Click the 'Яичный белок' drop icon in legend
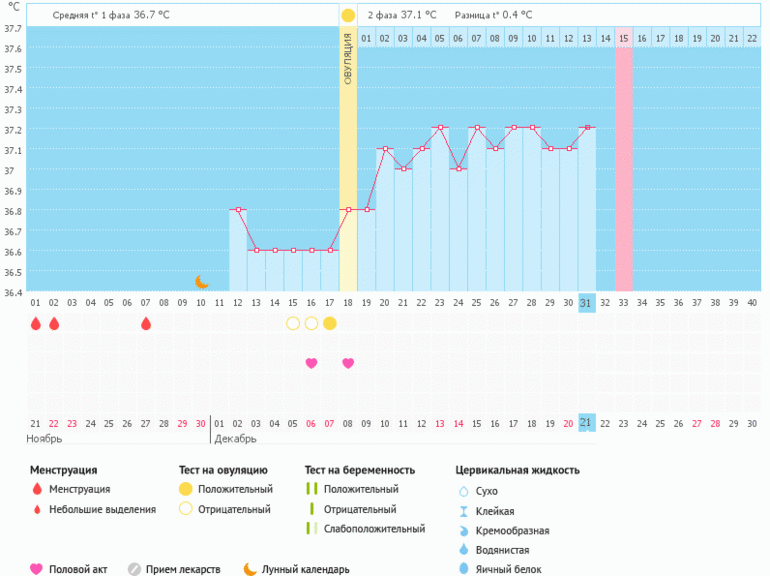Viewport: 770px width, 576px height. tap(463, 569)
